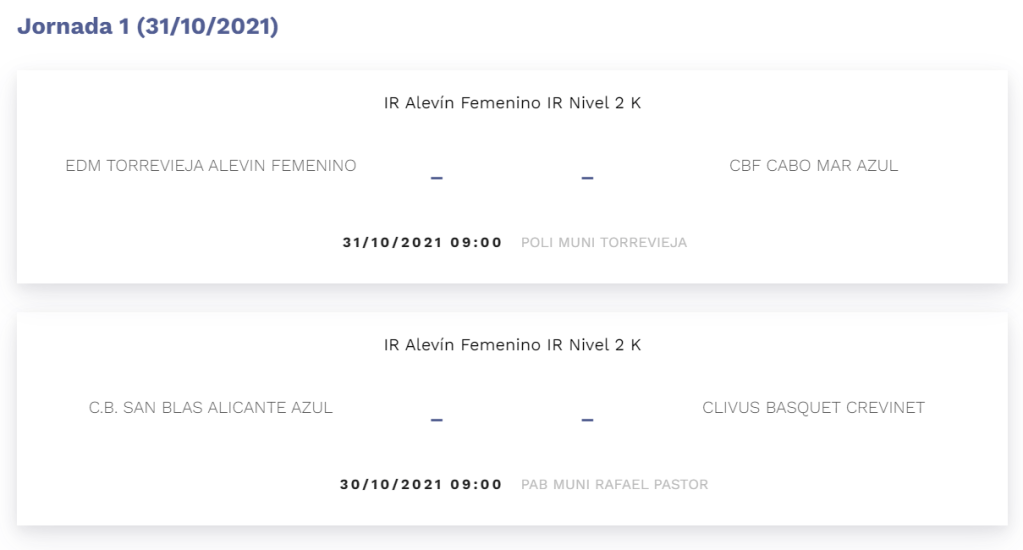Click Clivus Basquet Crevinet's score dash
The image size is (1023, 550).
tap(587, 420)
